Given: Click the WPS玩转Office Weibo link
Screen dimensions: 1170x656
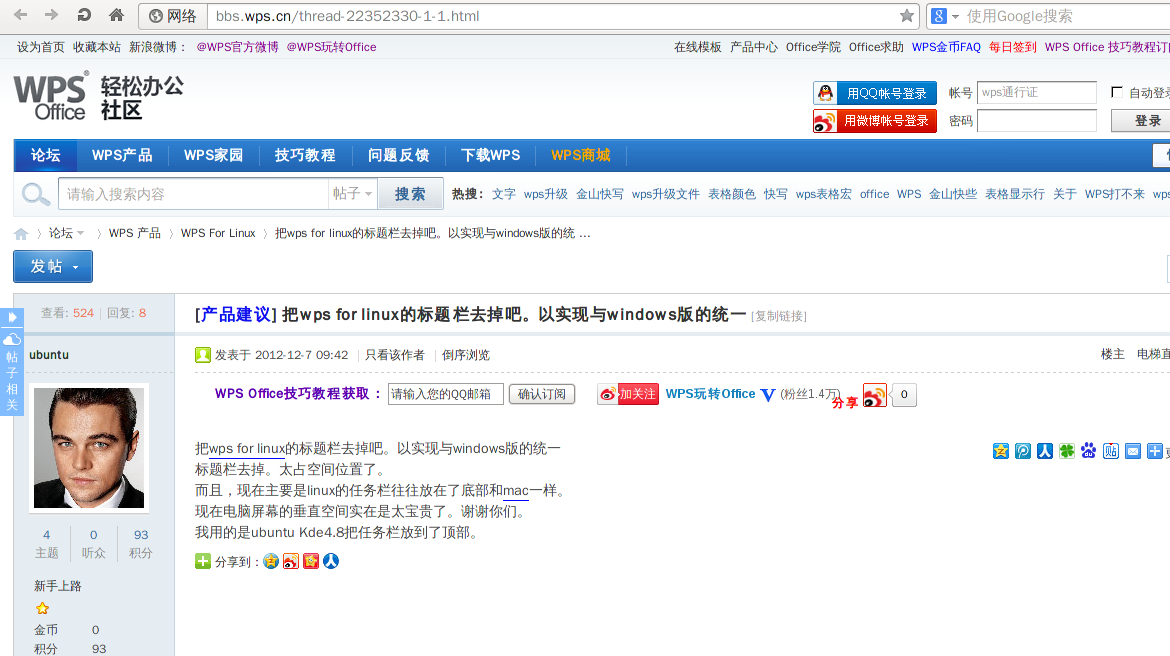Looking at the screenshot, I should coord(710,394).
